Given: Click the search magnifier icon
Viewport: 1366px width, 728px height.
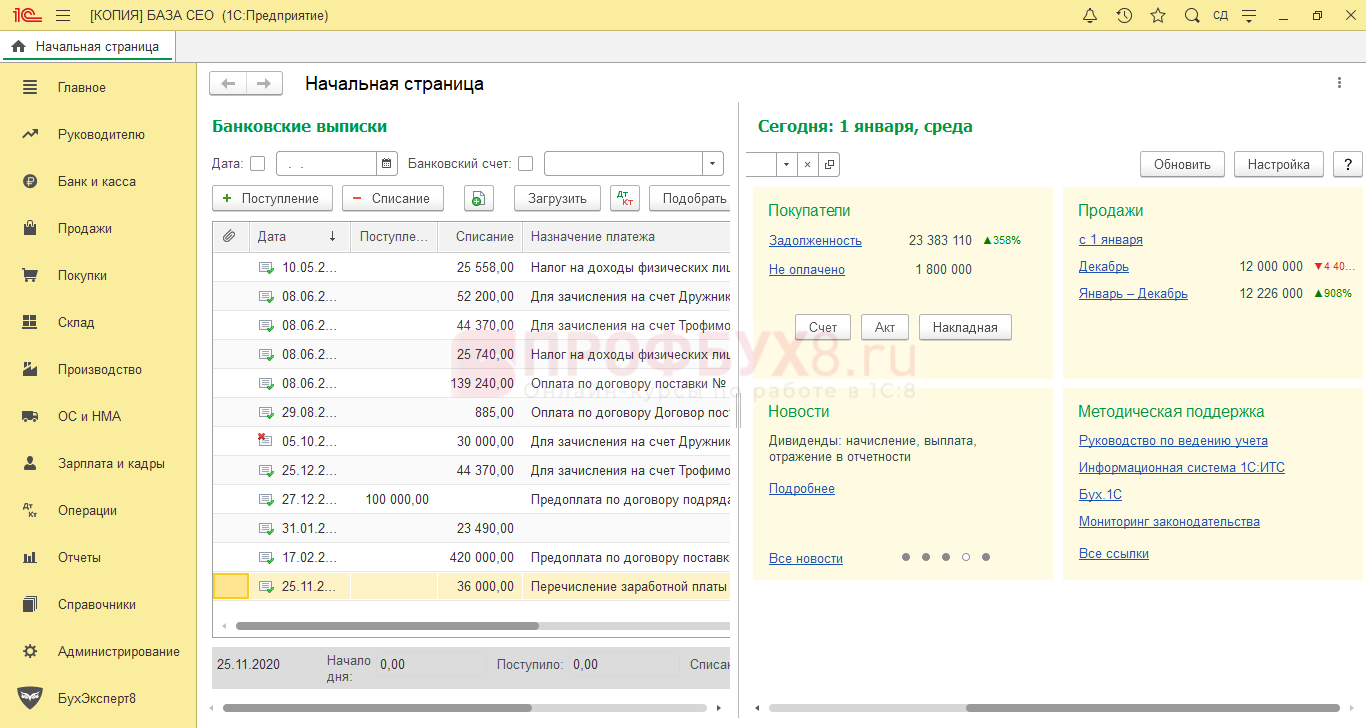Looking at the screenshot, I should pyautogui.click(x=1191, y=15).
